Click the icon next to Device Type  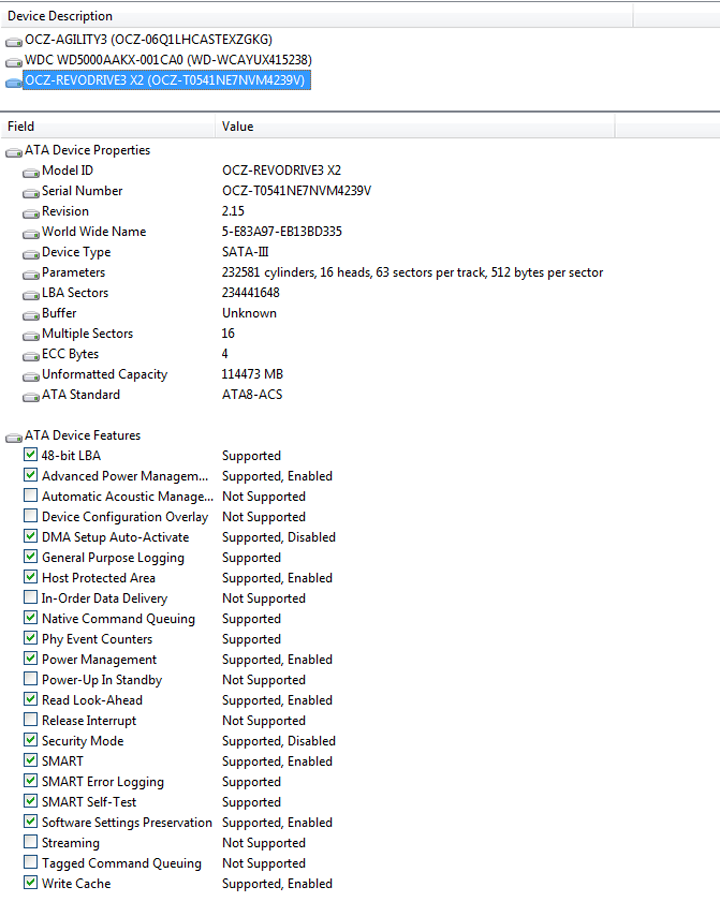pyautogui.click(x=31, y=254)
